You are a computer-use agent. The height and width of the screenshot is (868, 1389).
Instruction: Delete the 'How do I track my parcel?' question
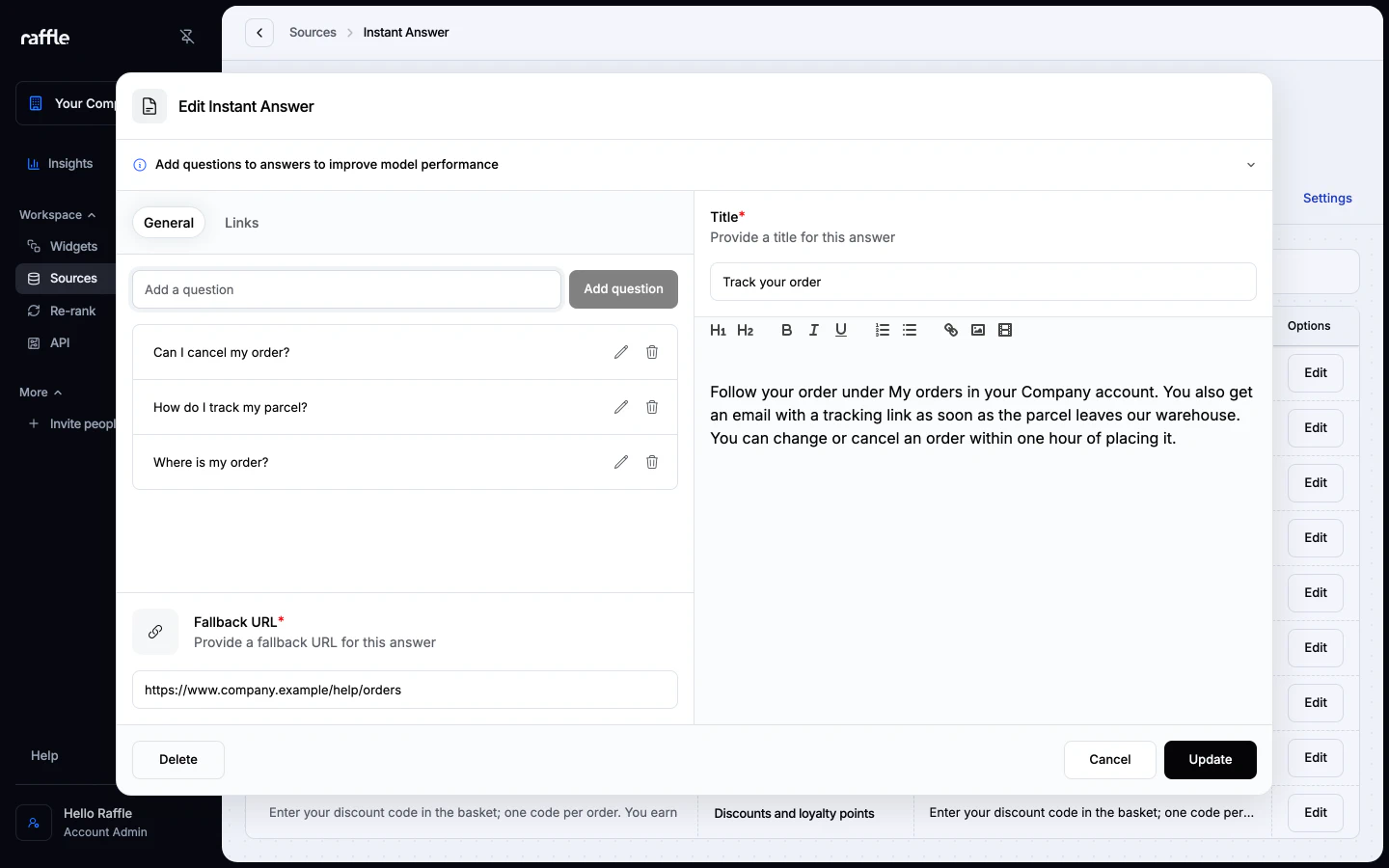click(652, 407)
